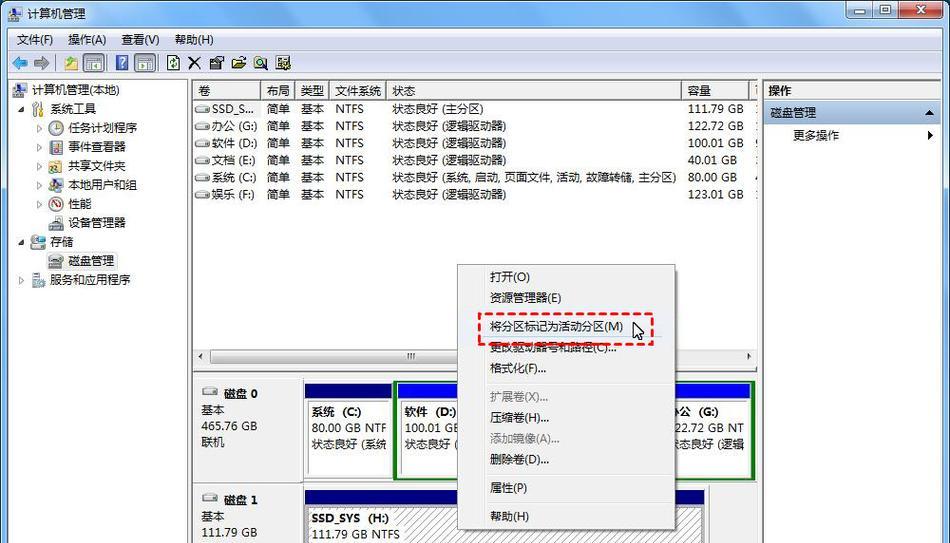This screenshot has width=950, height=543.
Task: Select the 文档 (E:) volume row
Action: pos(474,161)
